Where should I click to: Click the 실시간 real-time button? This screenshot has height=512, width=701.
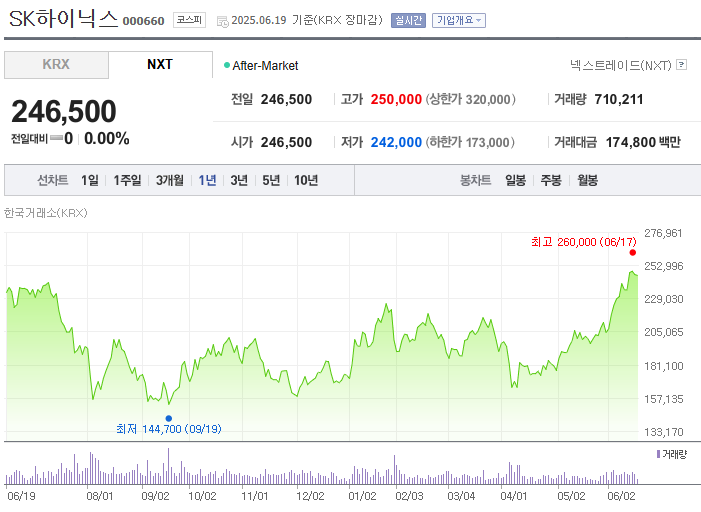point(408,21)
